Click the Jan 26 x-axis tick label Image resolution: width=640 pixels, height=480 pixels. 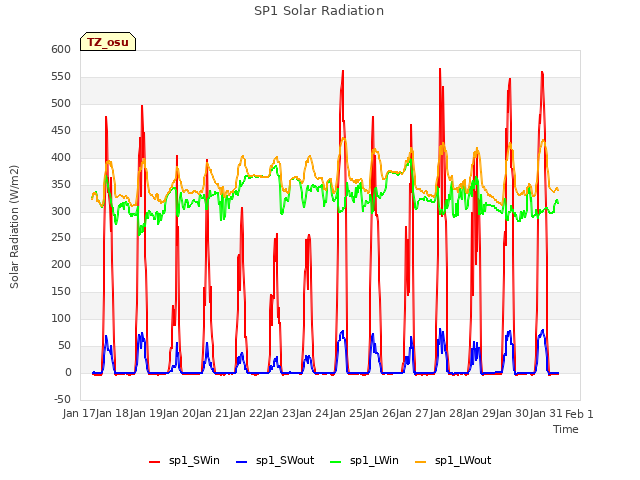380,413
